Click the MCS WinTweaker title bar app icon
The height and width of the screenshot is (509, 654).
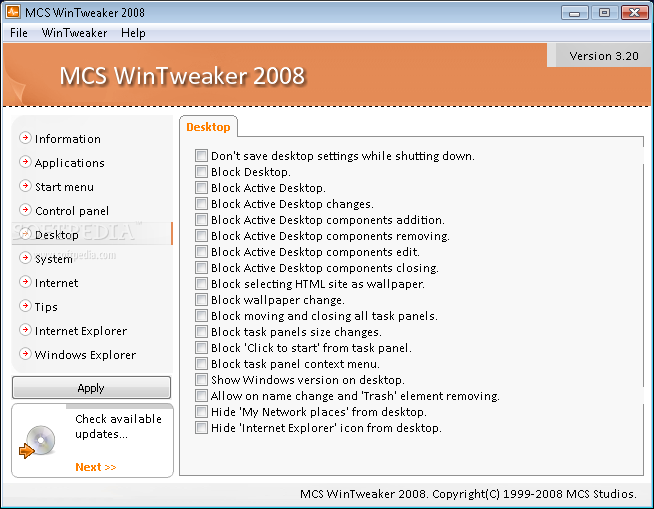13,12
